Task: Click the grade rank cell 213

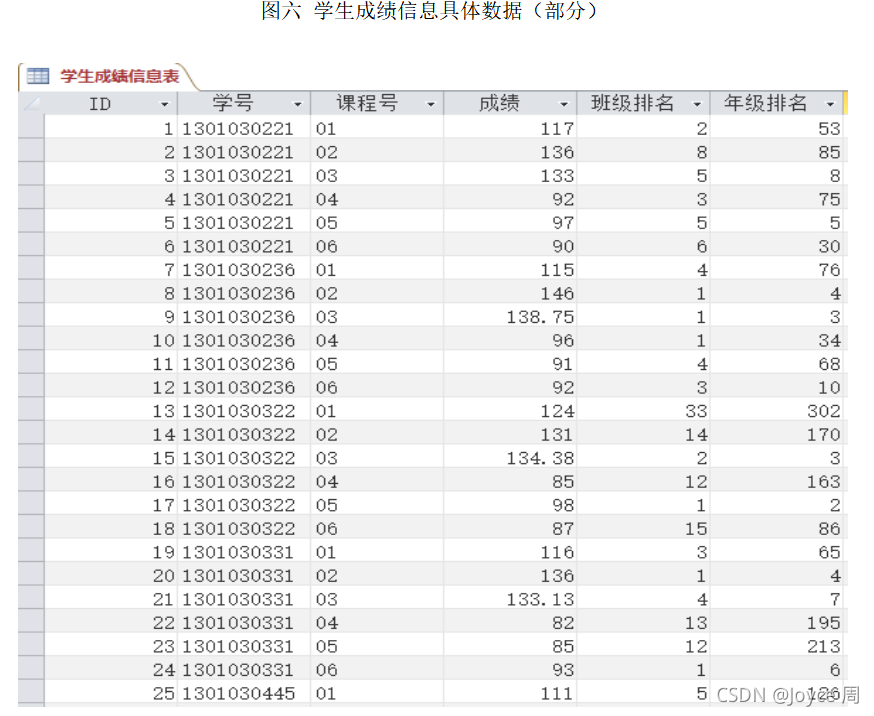Action: (777, 645)
